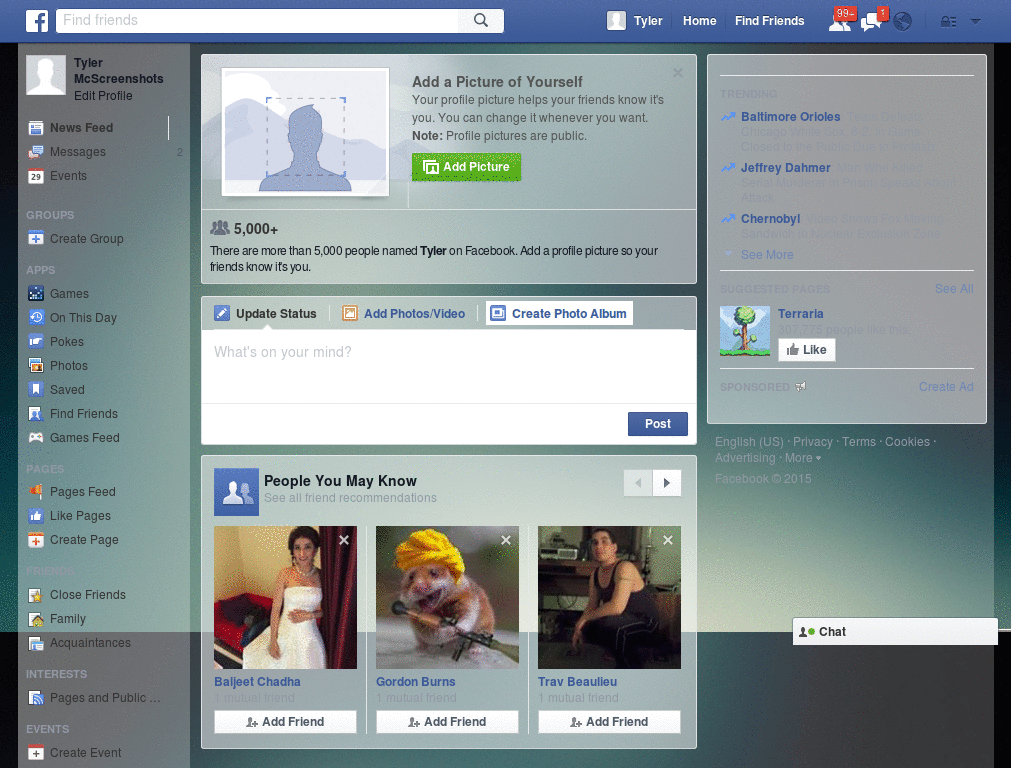Show next People You May Know
Screen dimensions: 1024x768
667,483
